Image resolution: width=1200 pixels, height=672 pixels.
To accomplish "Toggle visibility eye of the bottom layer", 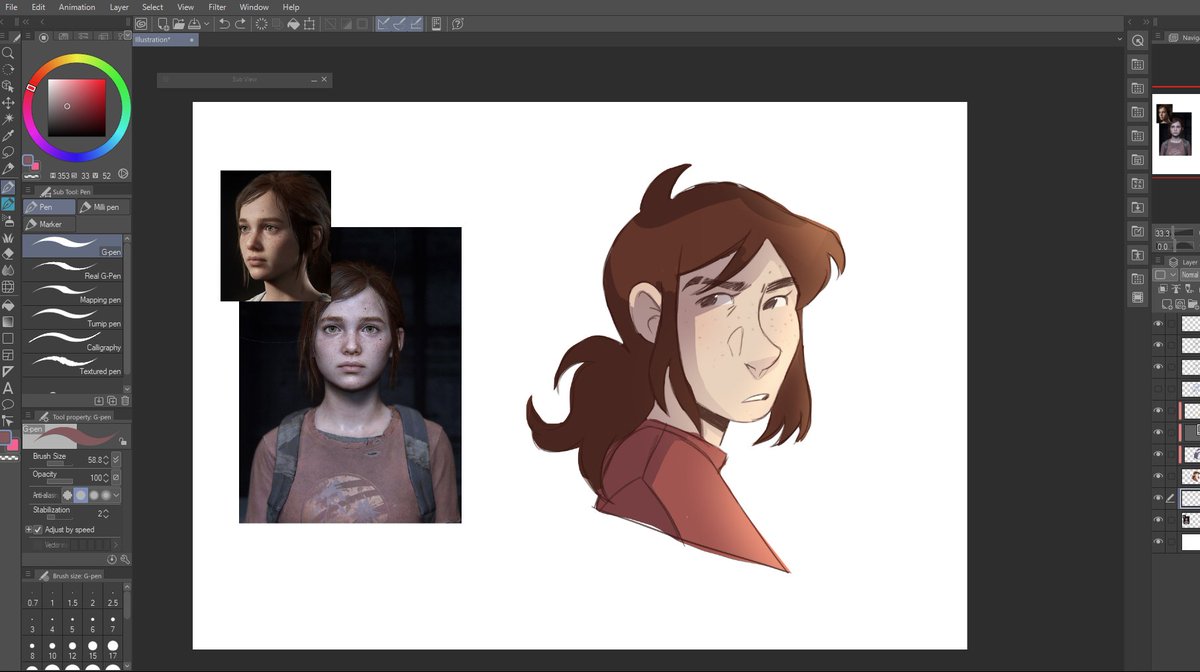I will (1158, 542).
